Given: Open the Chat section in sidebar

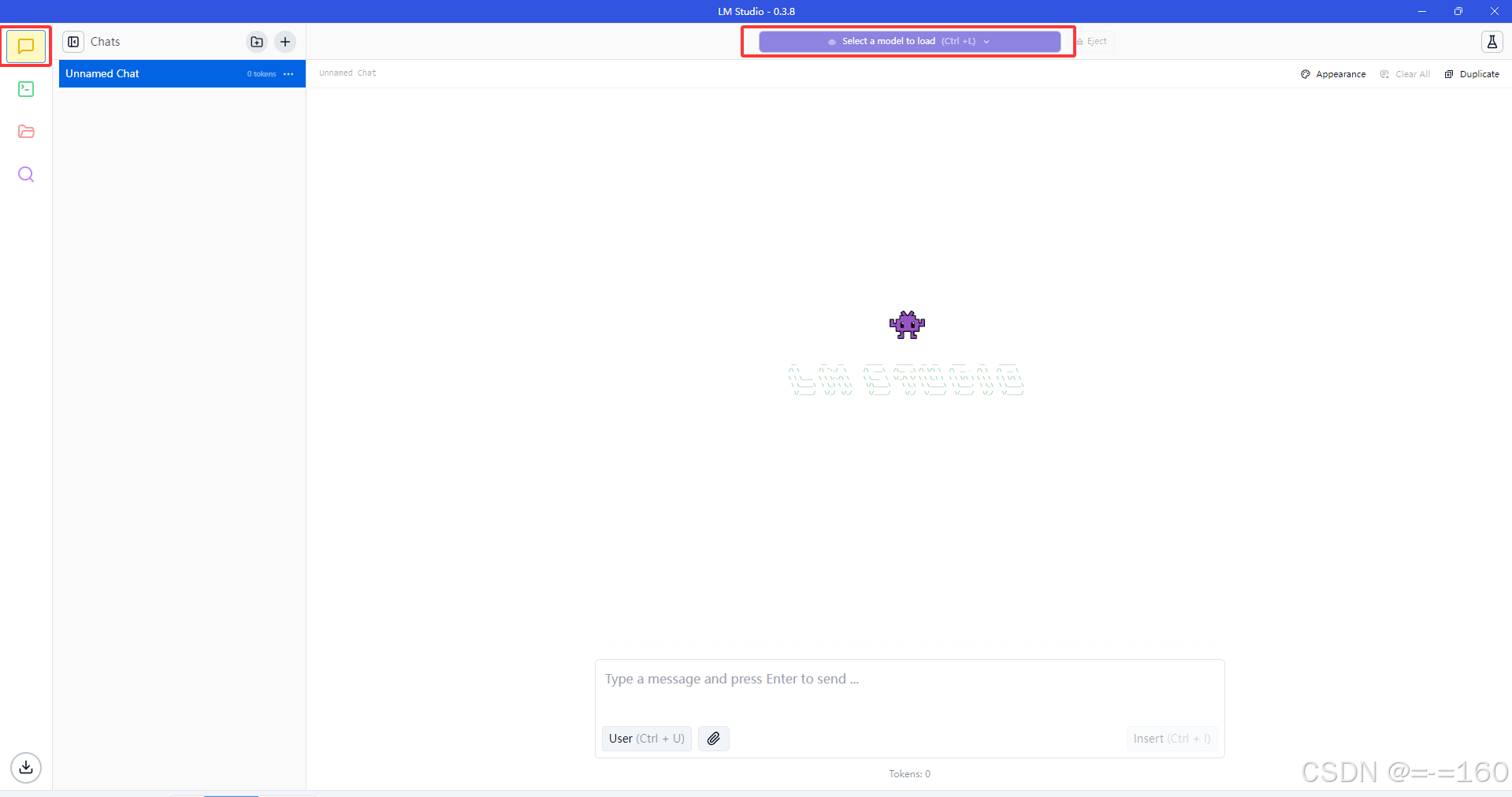Looking at the screenshot, I should (x=26, y=47).
